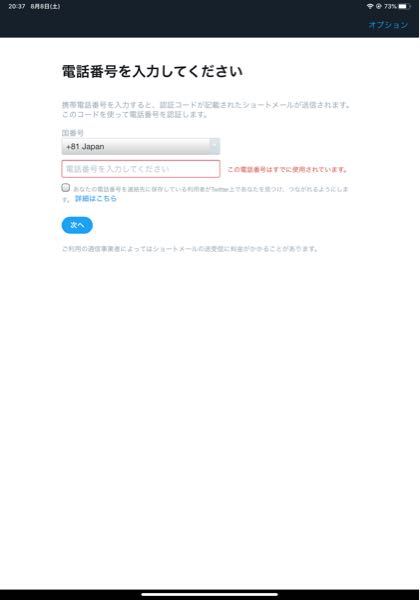
Task: Tap the 8月8日(土) date in status bar
Action: 45,7
